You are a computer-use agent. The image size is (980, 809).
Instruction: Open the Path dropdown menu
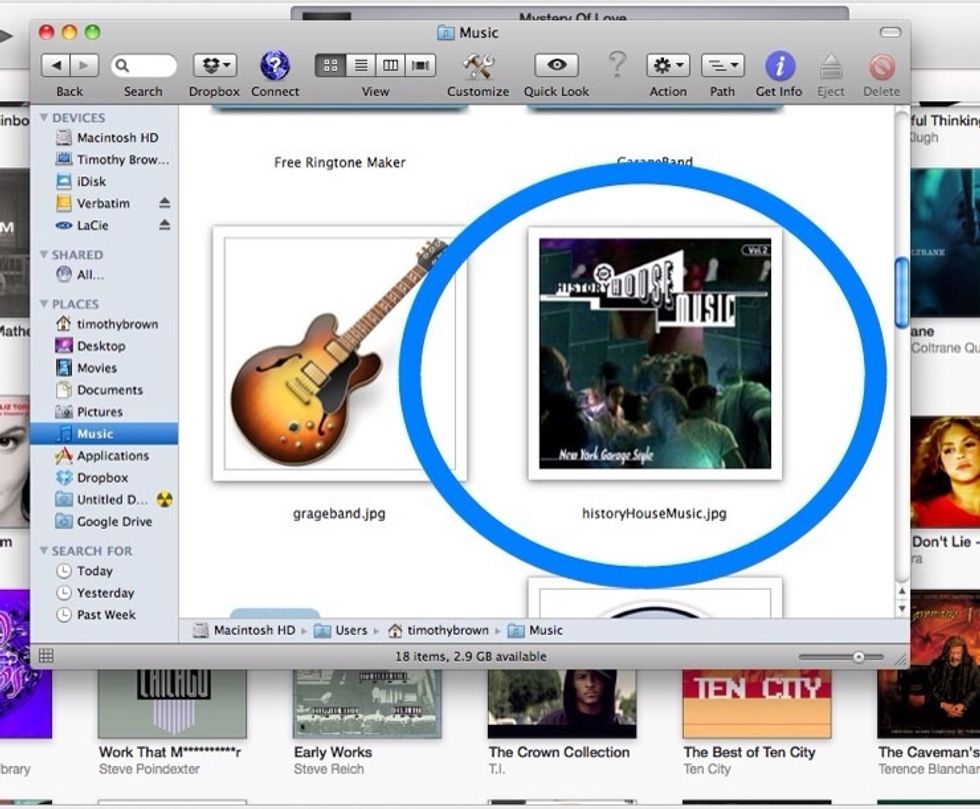click(721, 65)
